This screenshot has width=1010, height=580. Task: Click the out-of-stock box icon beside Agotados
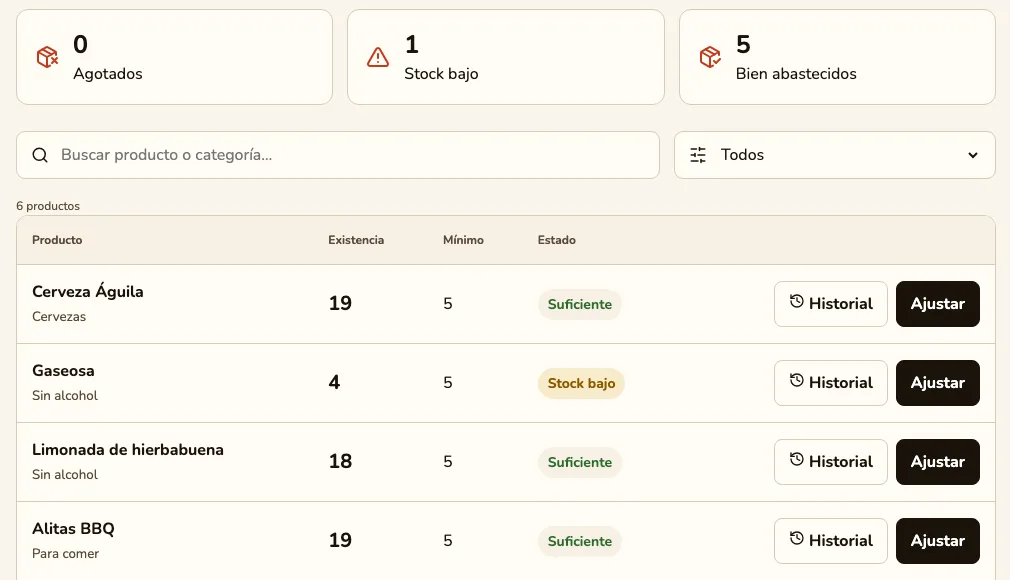(x=48, y=57)
